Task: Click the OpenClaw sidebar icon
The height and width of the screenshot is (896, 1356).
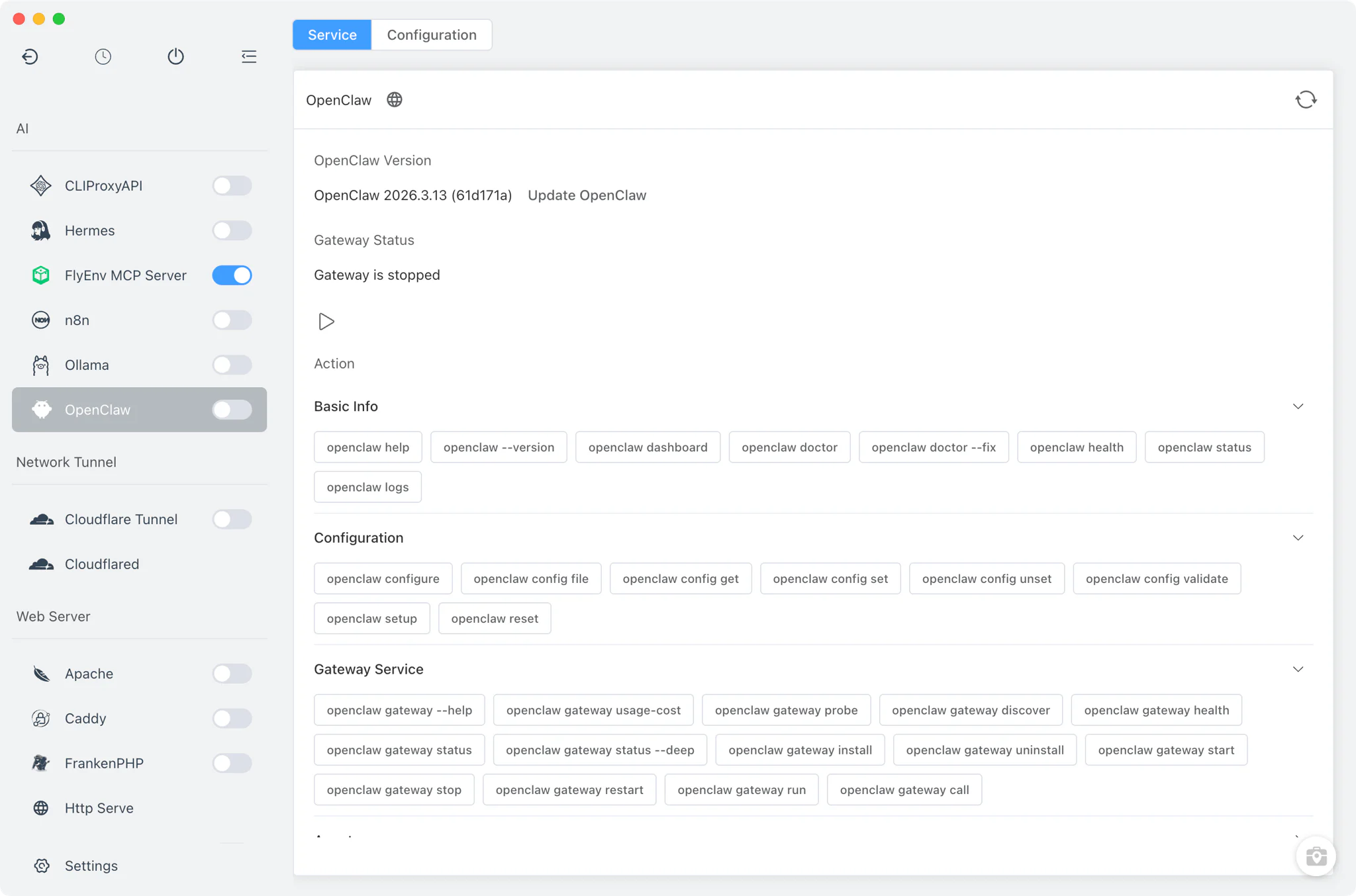Action: 41,410
